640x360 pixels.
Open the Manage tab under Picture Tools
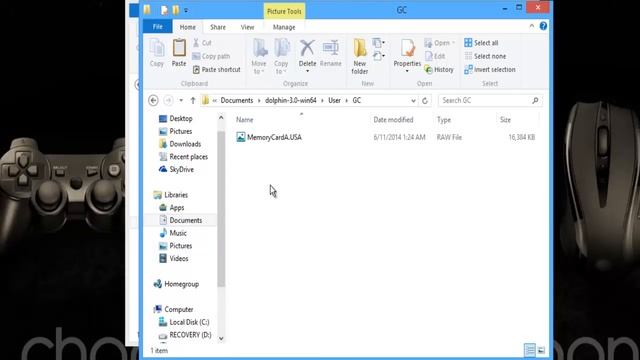(x=284, y=27)
